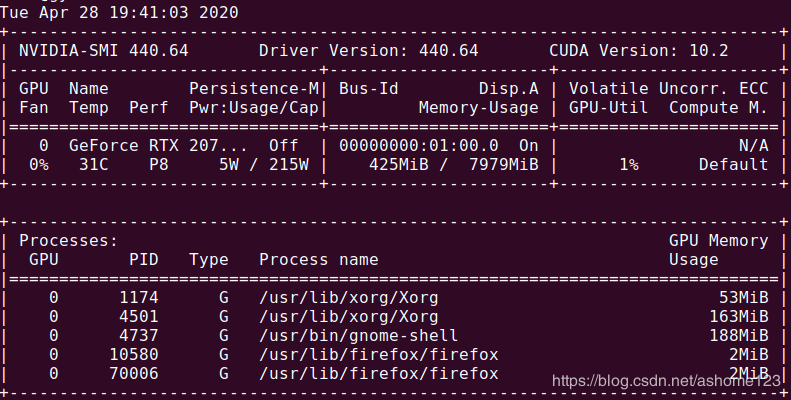
Task: Click the 31C temperature reading
Action: pyautogui.click(x=93, y=164)
